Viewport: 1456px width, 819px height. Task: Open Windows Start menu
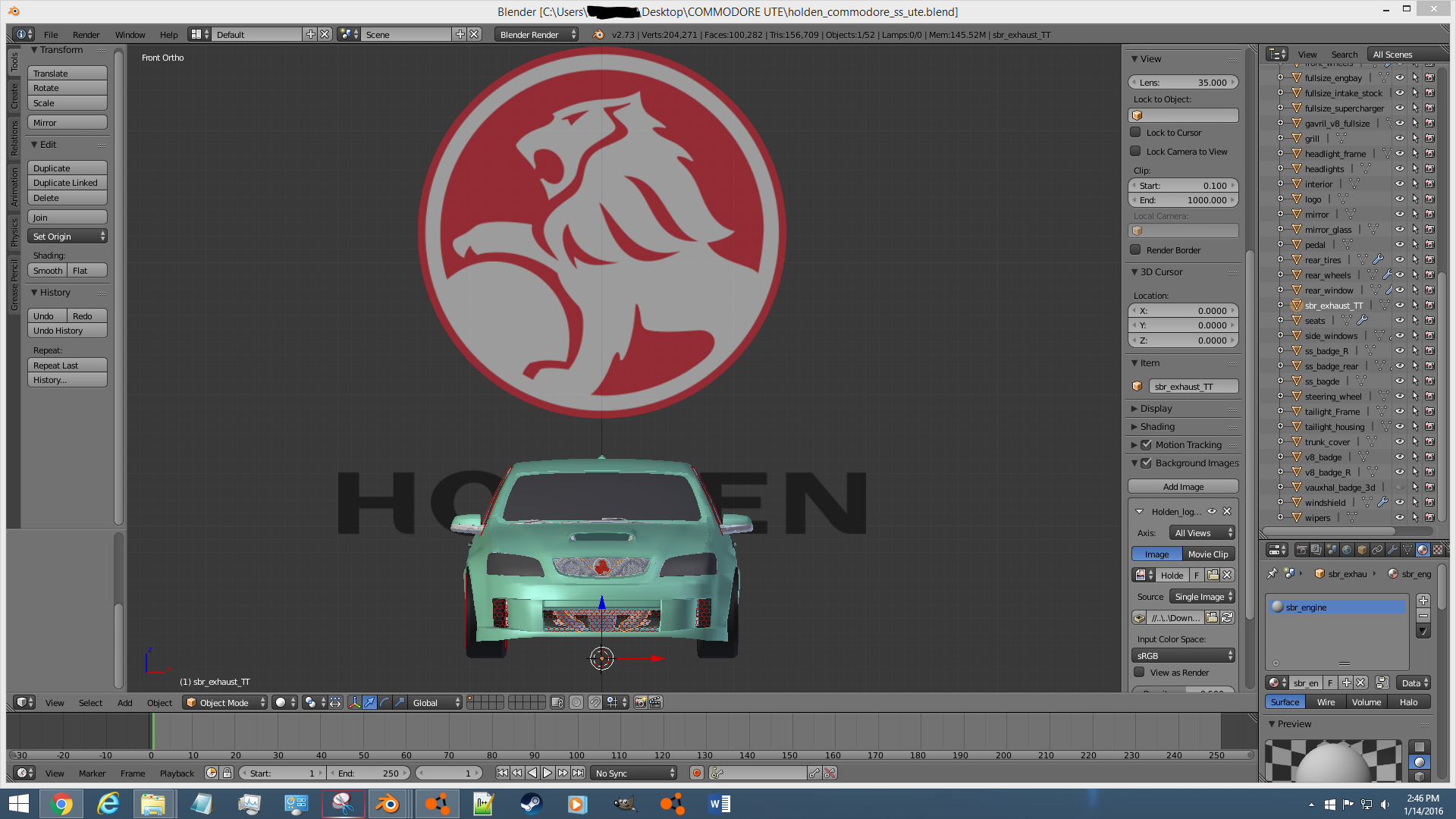tap(18, 804)
